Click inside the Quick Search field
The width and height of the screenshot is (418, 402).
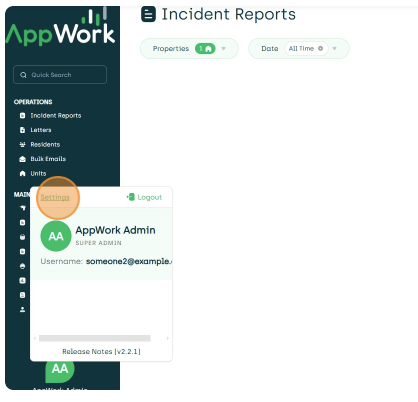coord(60,75)
